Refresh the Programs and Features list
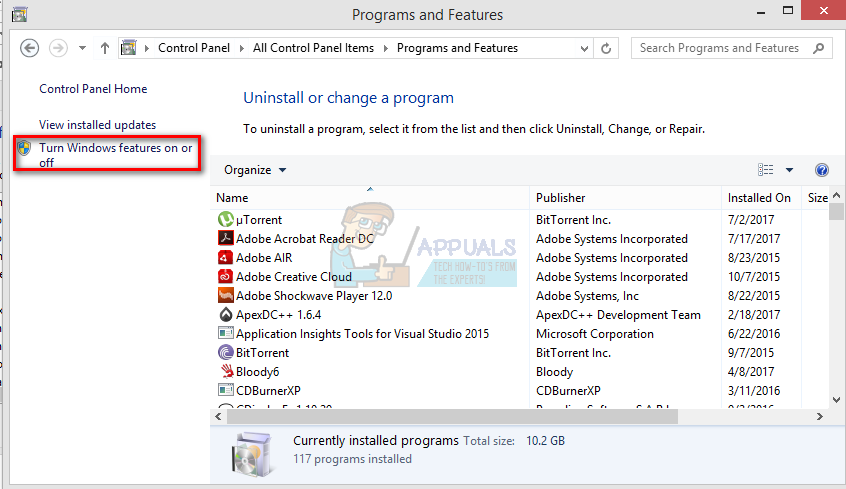 click(606, 49)
